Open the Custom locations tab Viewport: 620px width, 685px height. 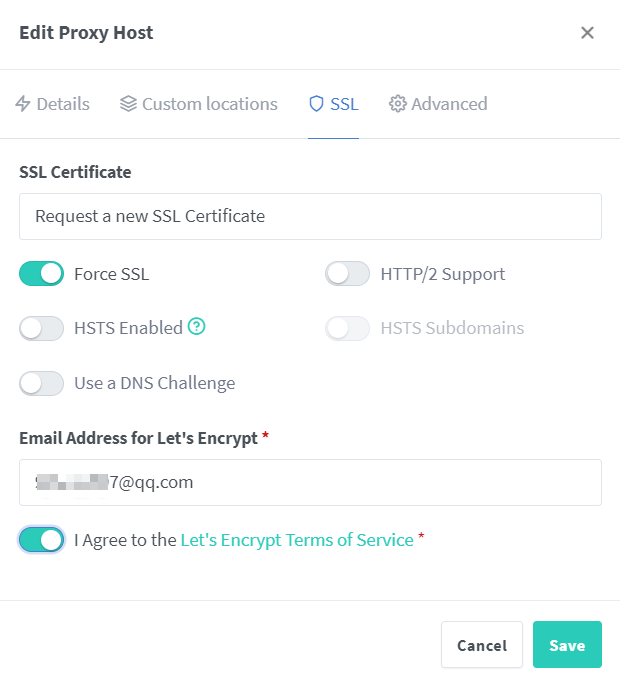point(198,104)
